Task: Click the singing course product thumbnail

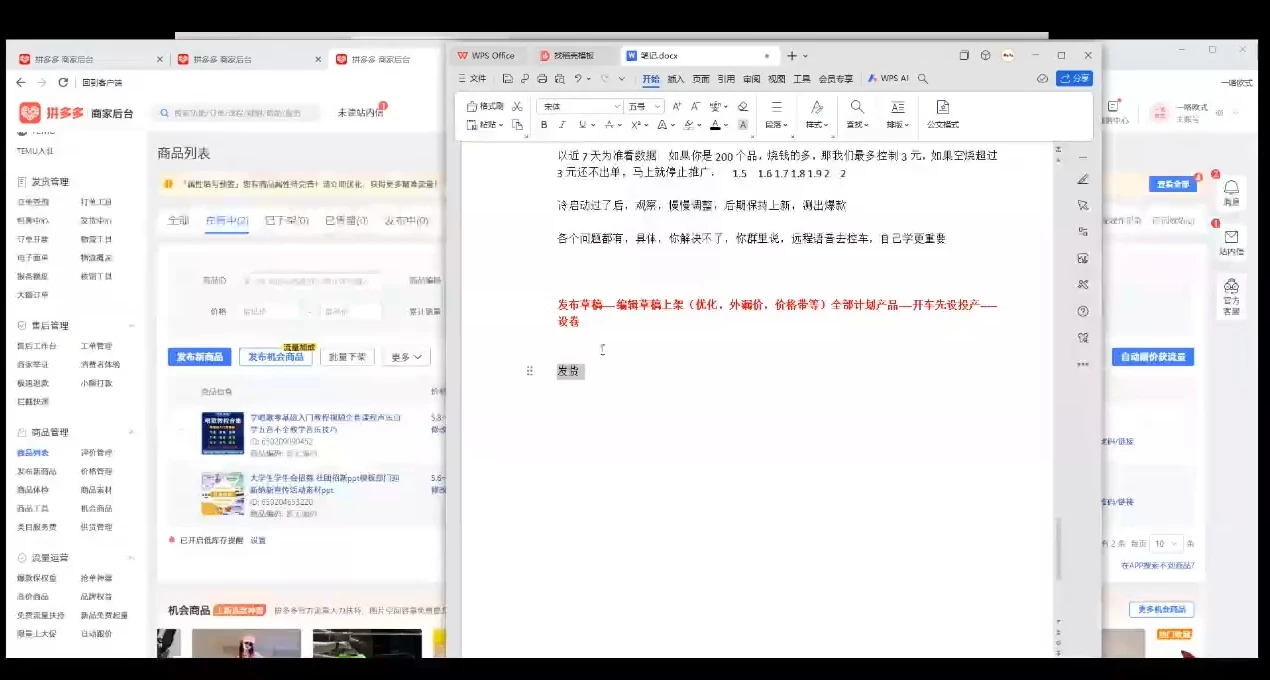Action: 222,432
